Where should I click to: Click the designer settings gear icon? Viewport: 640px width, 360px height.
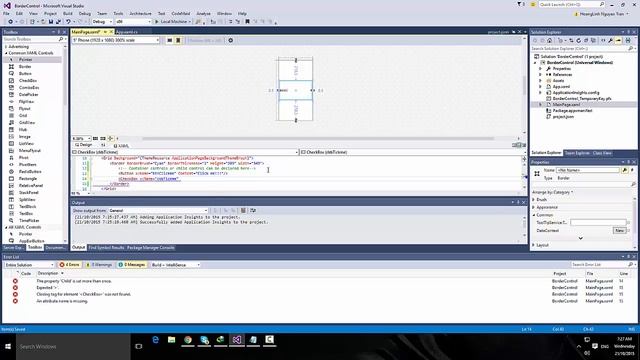(231, 40)
